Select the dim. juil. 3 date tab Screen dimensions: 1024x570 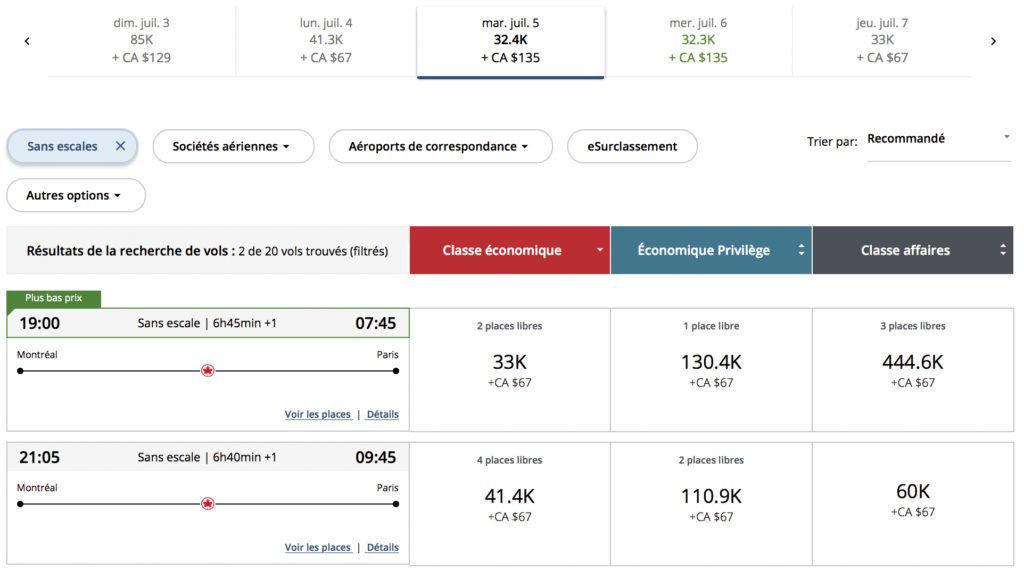(142, 40)
